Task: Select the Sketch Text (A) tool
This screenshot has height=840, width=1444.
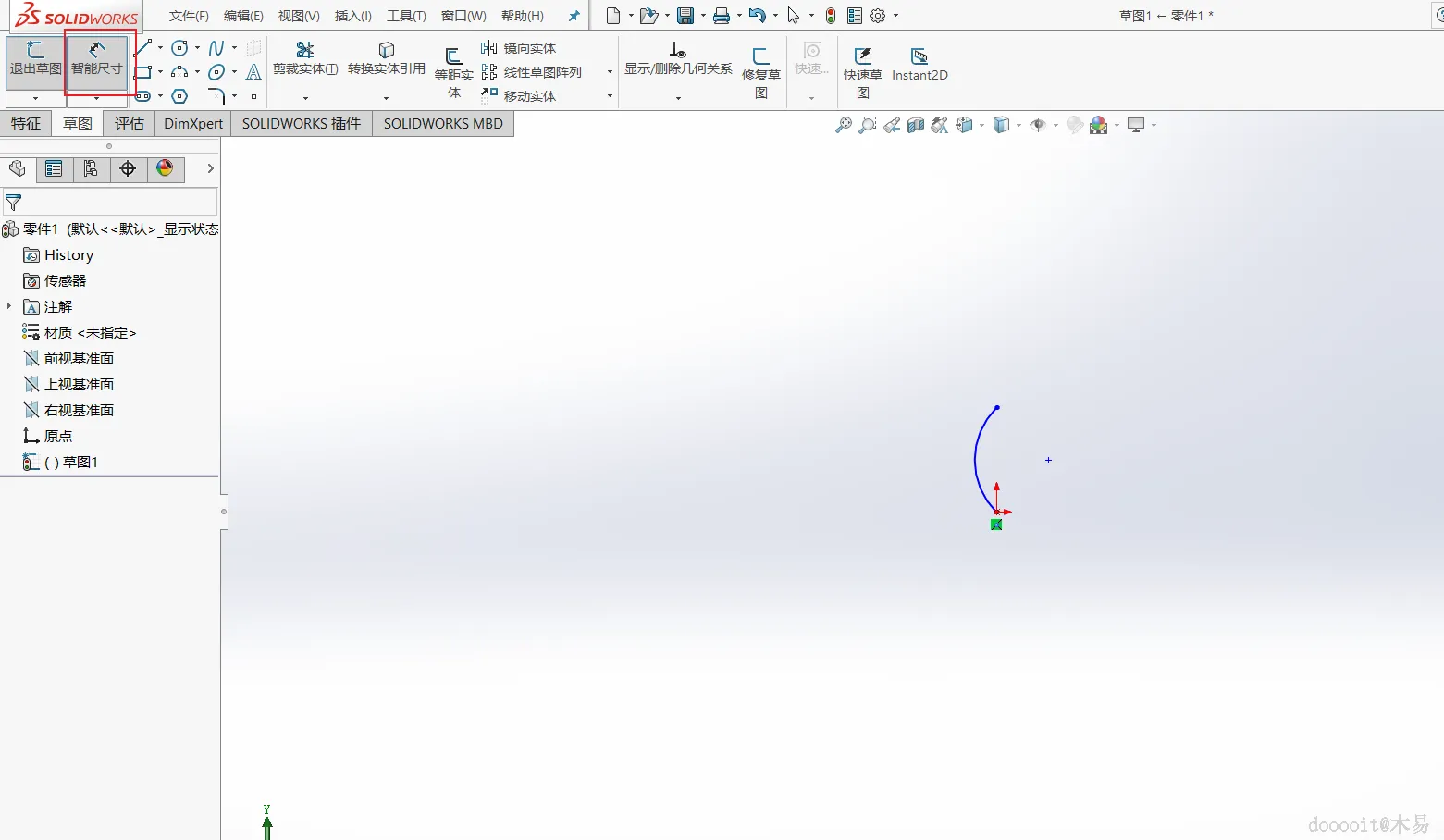Action: pos(253,72)
